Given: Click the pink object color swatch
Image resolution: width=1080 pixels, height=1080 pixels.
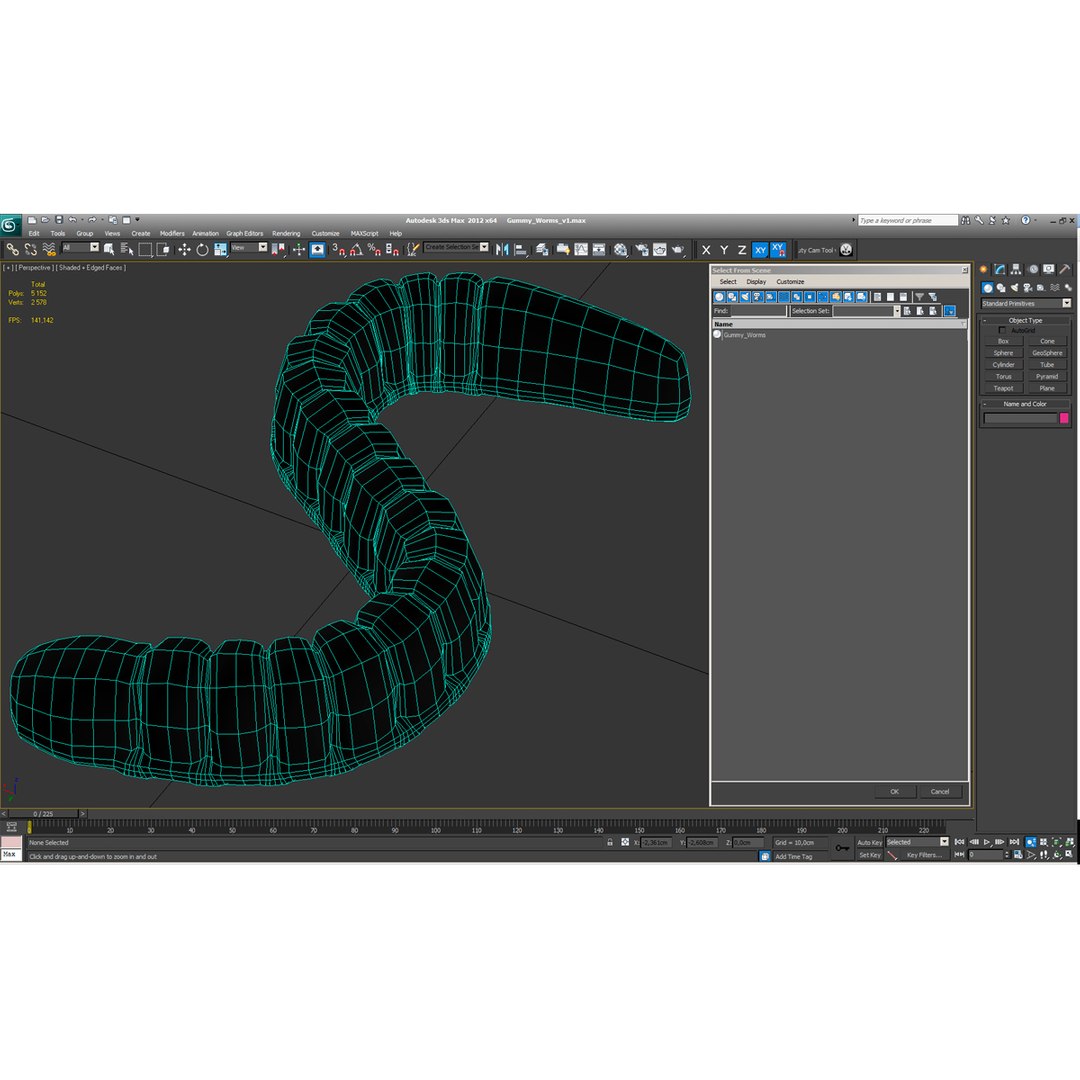Looking at the screenshot, I should (1064, 418).
